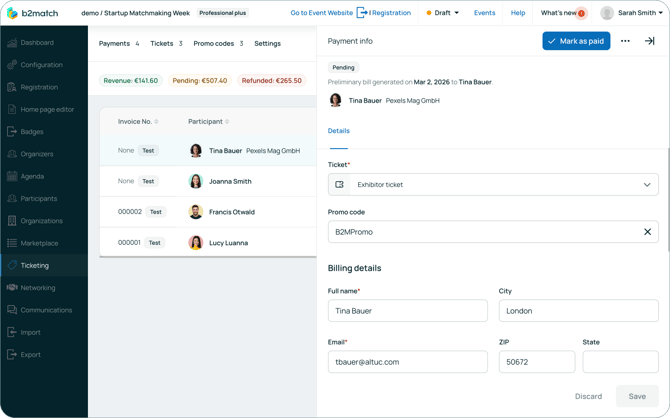This screenshot has height=418, width=670.
Task: Click the What's new notification badge
Action: [x=581, y=13]
